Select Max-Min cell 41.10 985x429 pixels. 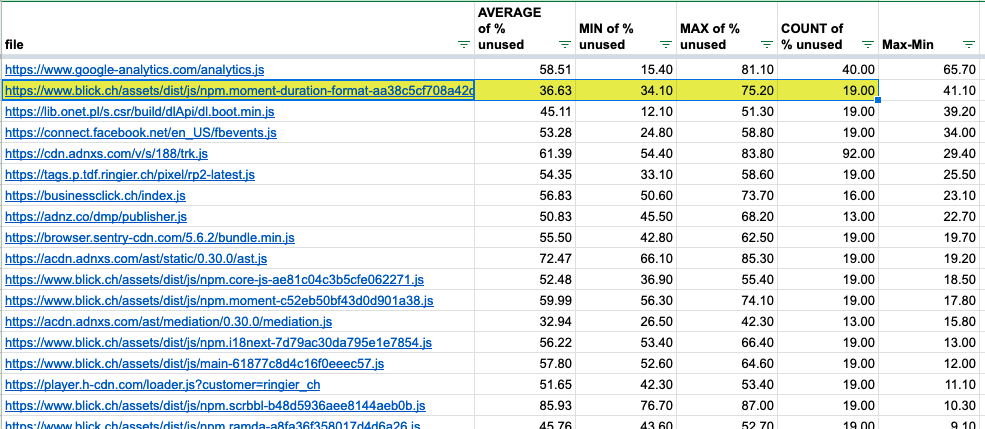931,90
